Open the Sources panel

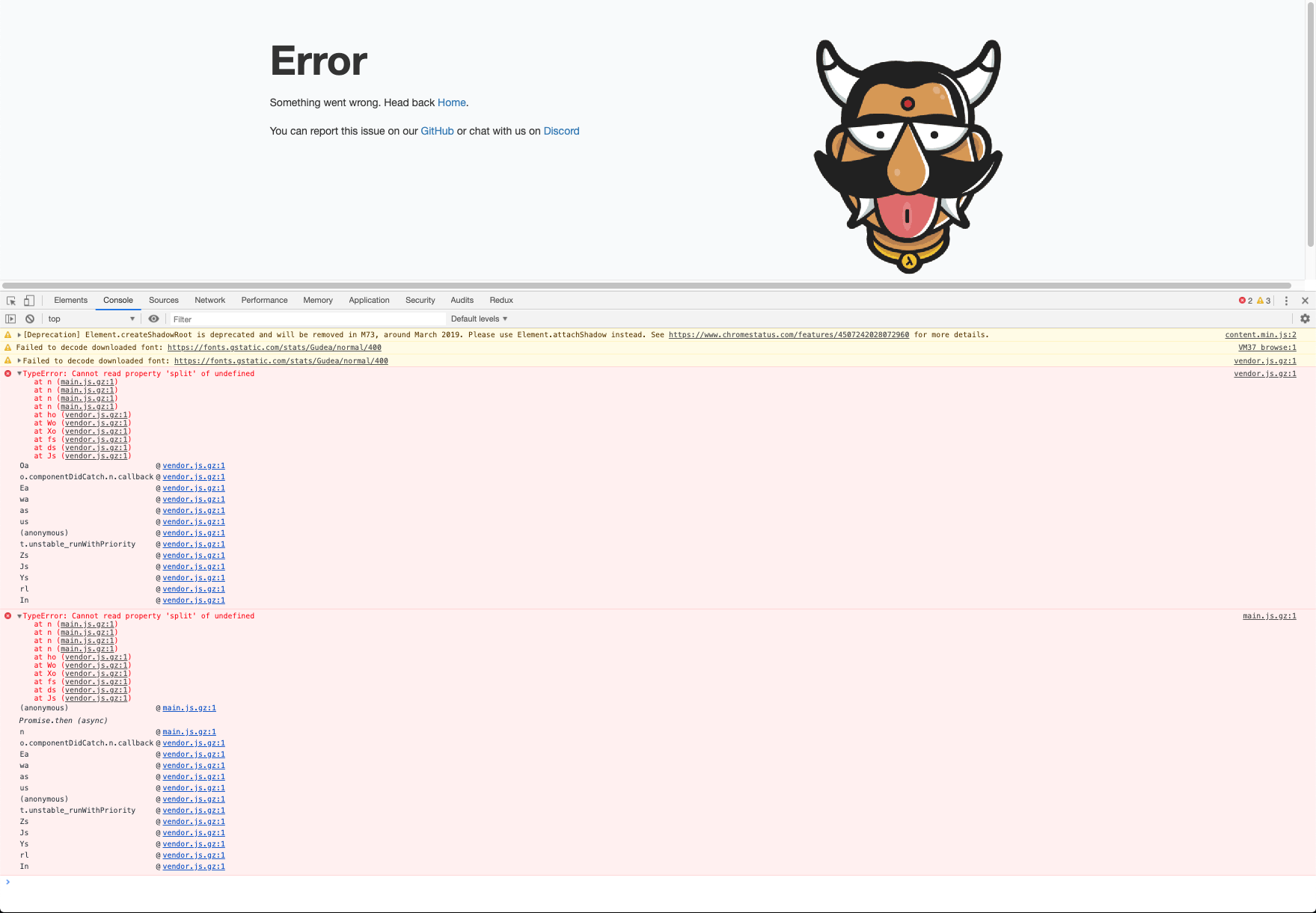(164, 300)
